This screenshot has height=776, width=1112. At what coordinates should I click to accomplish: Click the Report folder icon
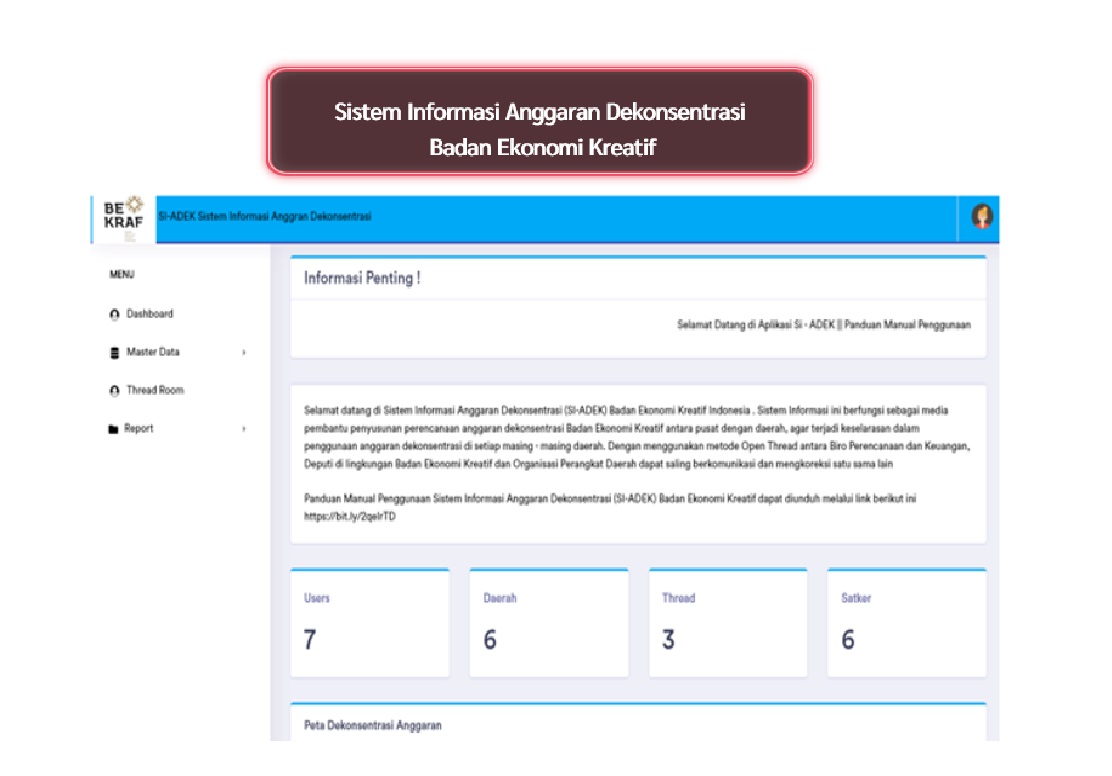[x=113, y=428]
